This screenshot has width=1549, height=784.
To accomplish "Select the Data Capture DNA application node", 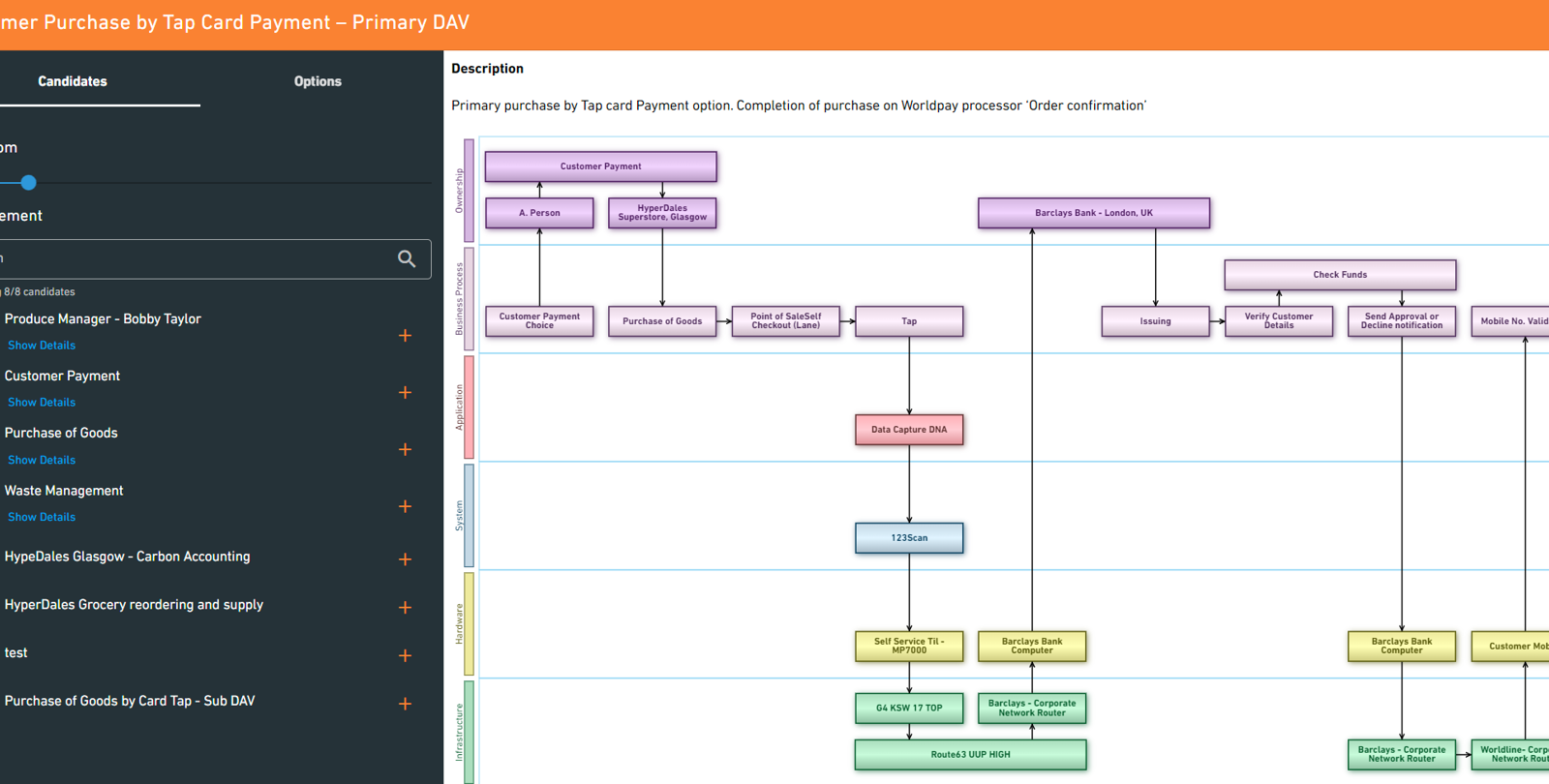I will [x=909, y=430].
